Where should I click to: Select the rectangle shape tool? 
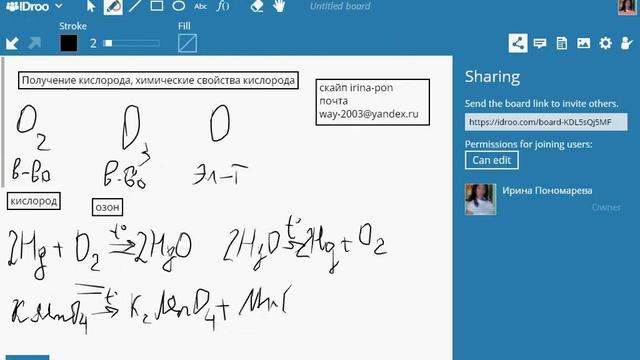click(x=157, y=6)
